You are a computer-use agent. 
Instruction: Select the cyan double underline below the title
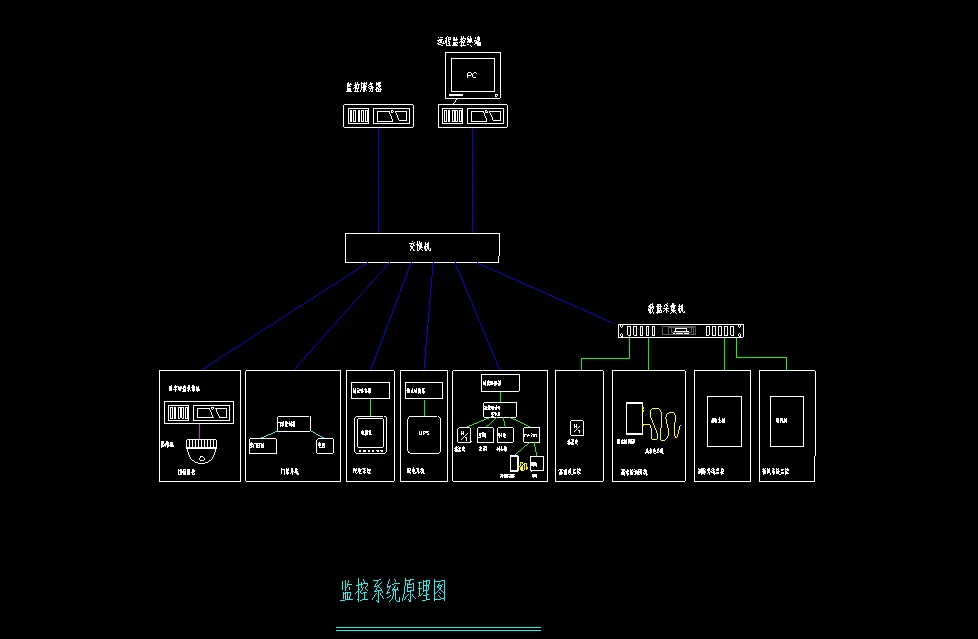pyautogui.click(x=438, y=629)
